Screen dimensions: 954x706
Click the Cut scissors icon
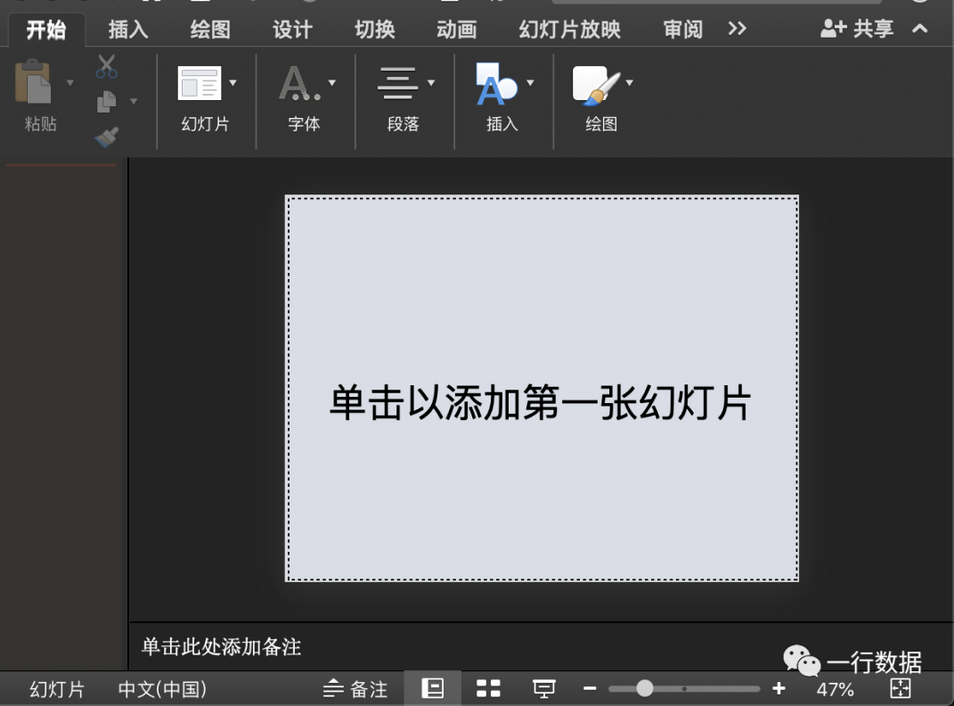[106, 66]
